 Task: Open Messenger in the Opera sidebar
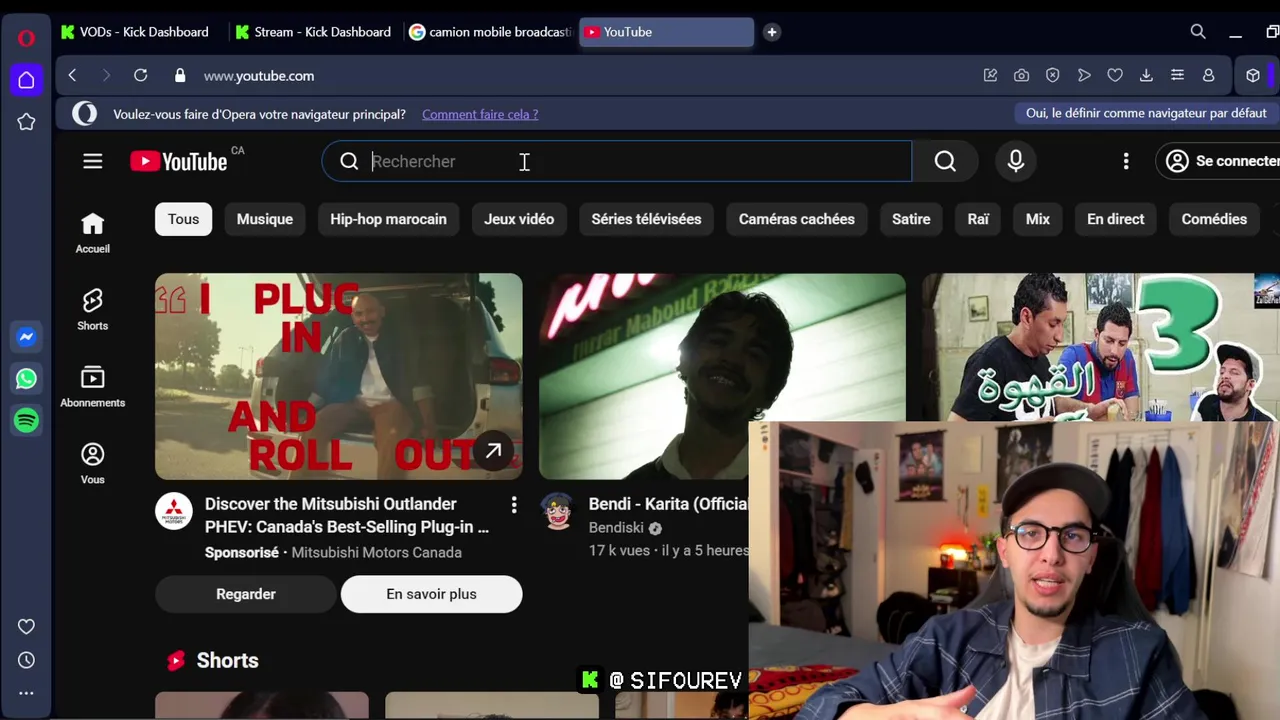pyautogui.click(x=26, y=337)
